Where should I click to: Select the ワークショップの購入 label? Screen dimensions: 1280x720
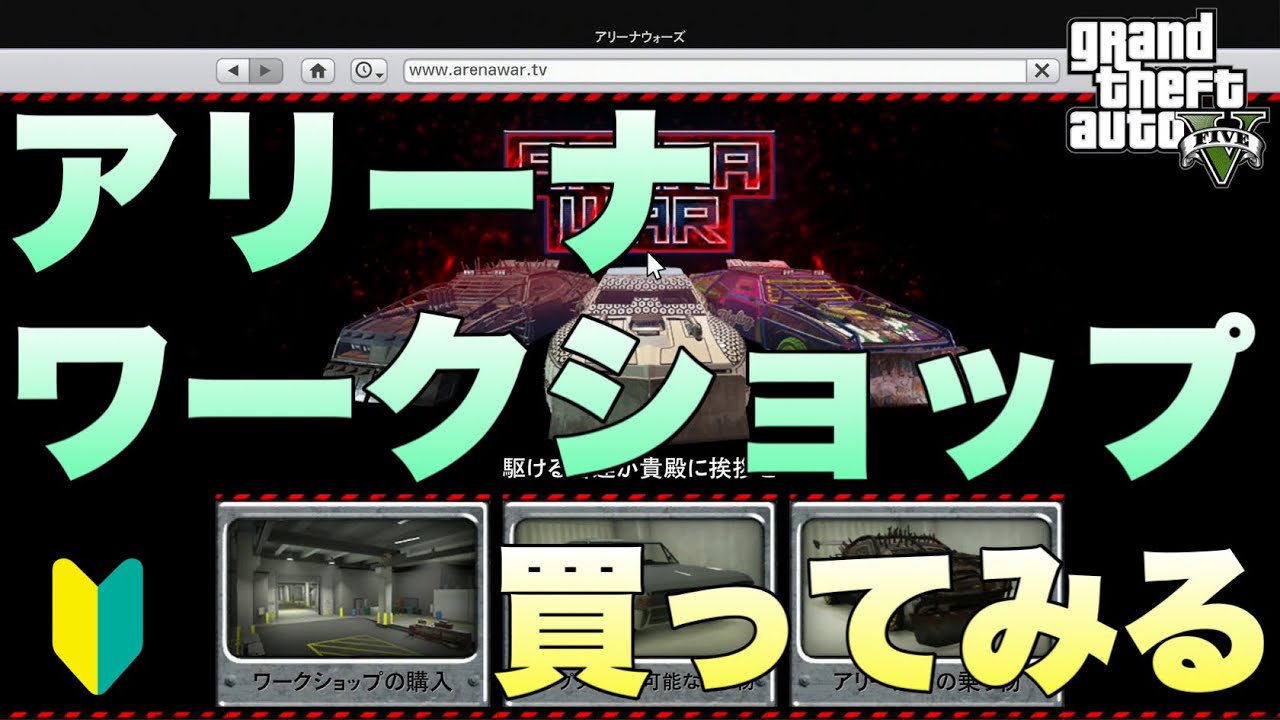point(352,683)
